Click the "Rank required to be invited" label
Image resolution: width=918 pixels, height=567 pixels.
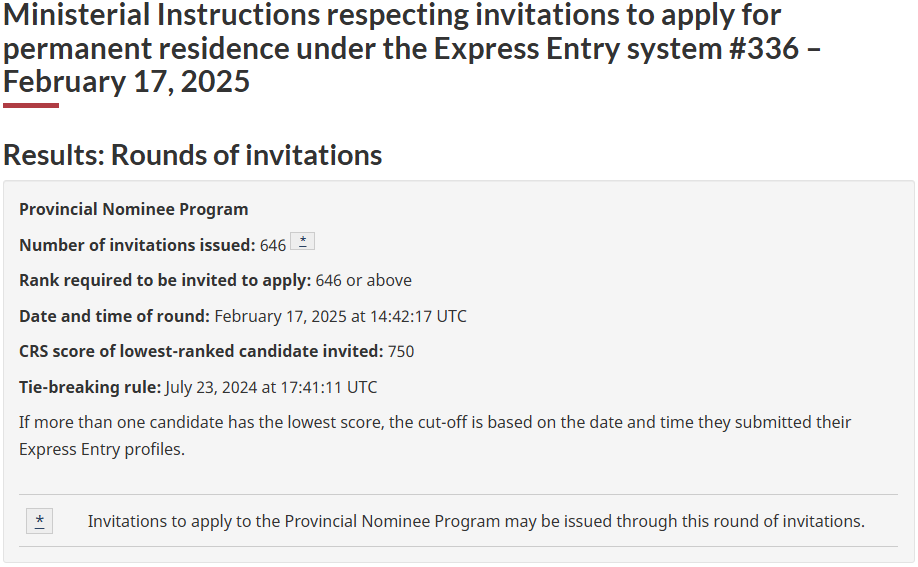click(x=165, y=280)
